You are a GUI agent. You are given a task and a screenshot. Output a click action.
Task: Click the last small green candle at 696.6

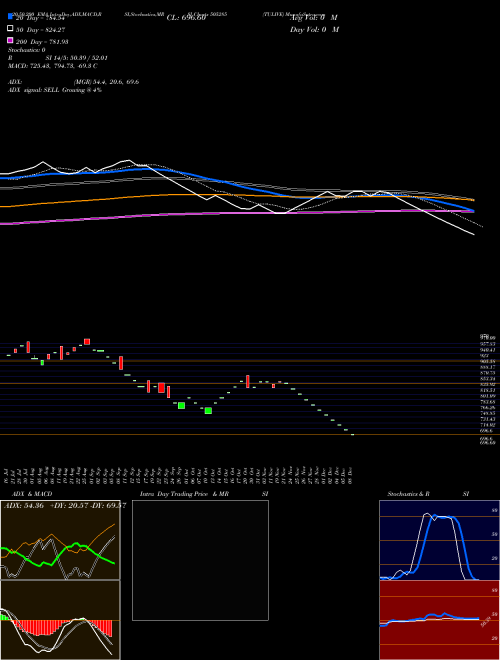pyautogui.click(x=352, y=434)
